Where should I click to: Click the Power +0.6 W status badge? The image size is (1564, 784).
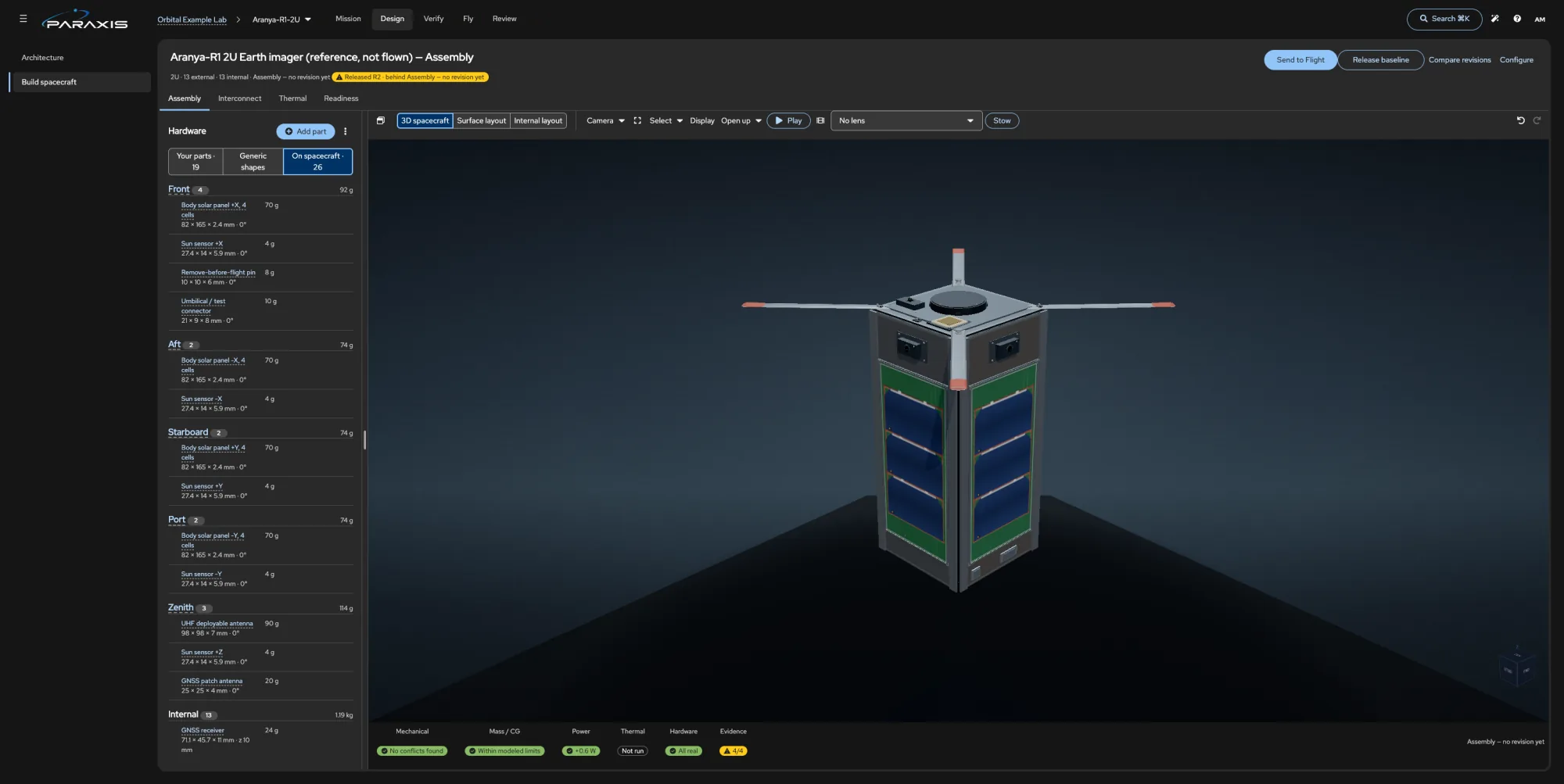tap(581, 751)
